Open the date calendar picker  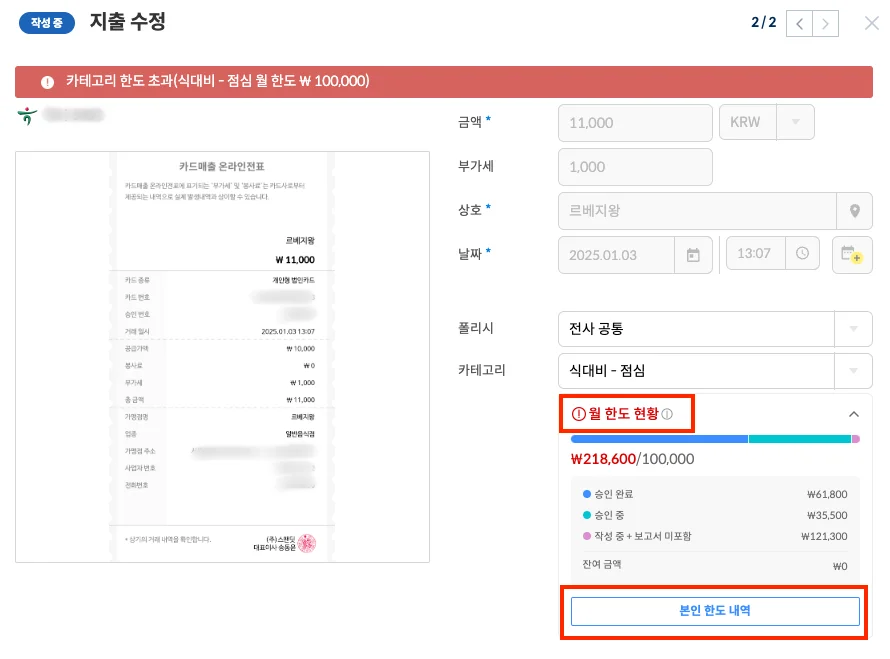pos(693,255)
